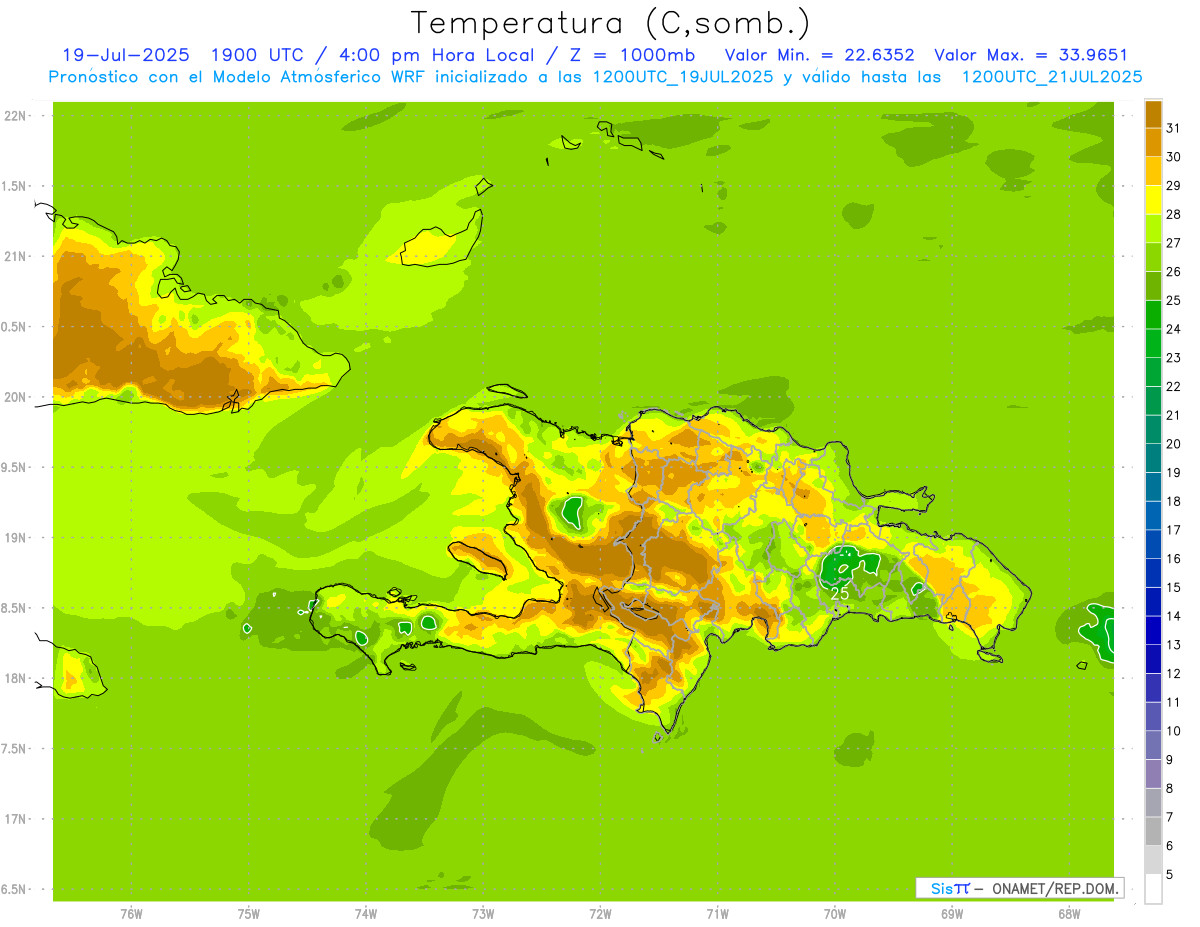Click the "73W" longitude label
1200x927 pixels.
pos(483,913)
